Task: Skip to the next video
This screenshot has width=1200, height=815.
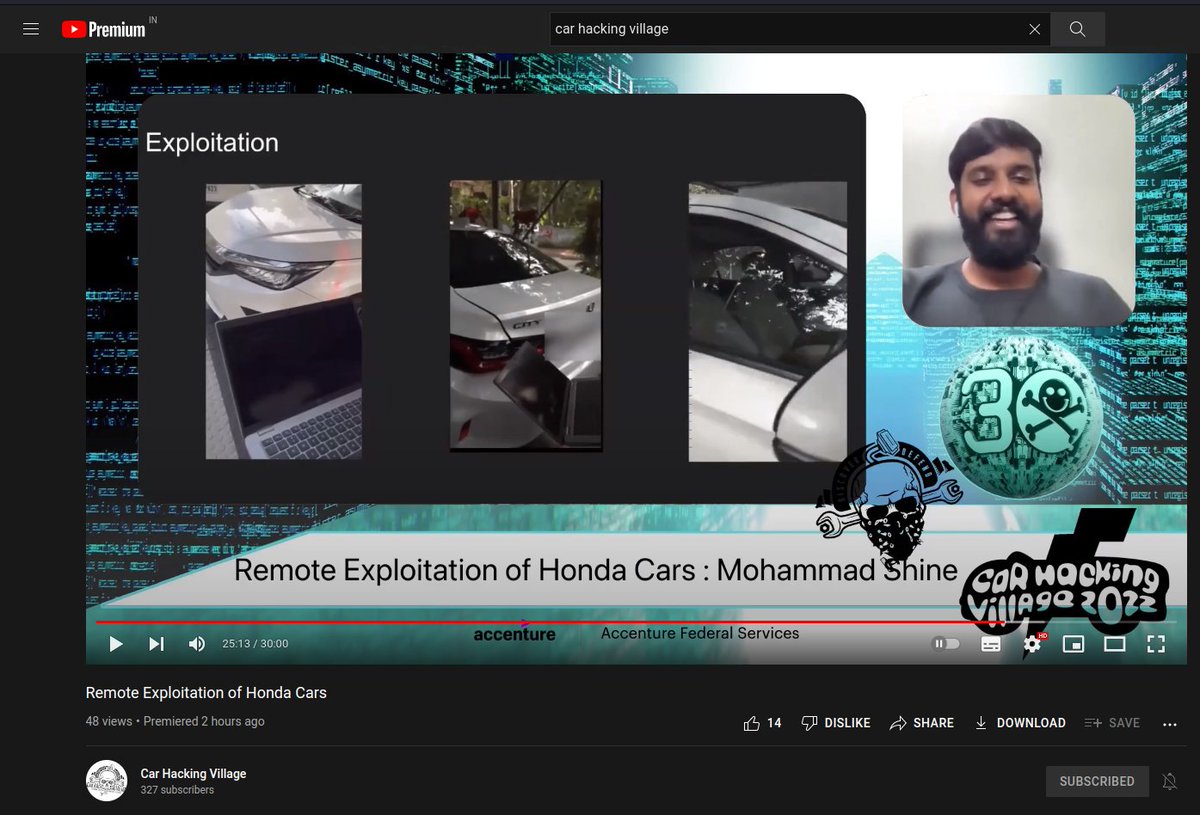Action: tap(156, 644)
